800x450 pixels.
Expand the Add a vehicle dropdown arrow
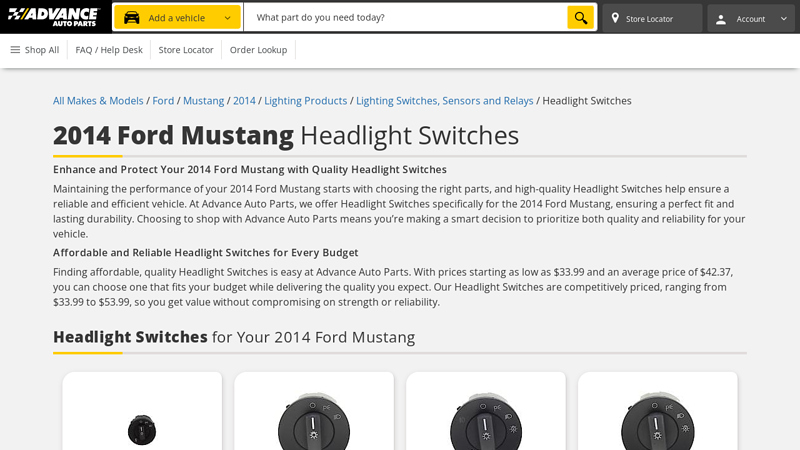(x=228, y=18)
